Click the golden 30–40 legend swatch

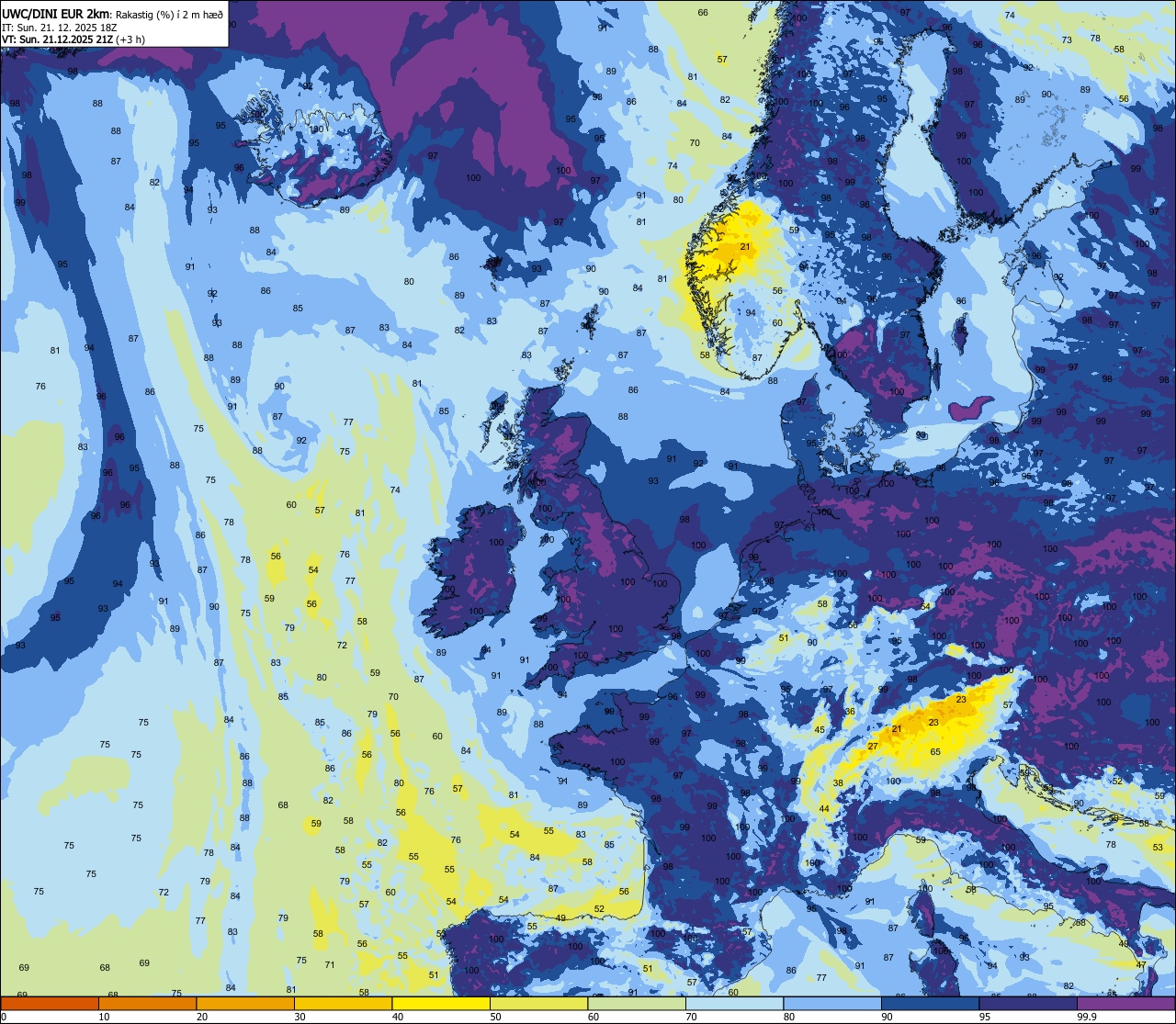point(343,1003)
